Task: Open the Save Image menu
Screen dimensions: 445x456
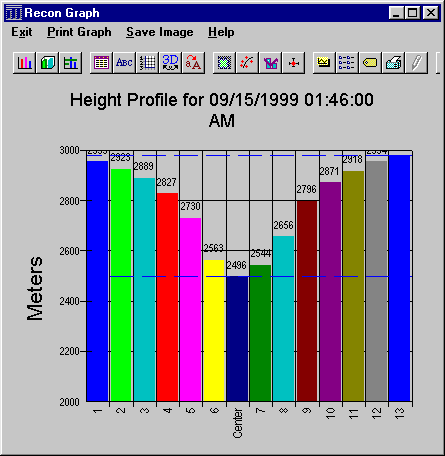Action: click(x=160, y=32)
